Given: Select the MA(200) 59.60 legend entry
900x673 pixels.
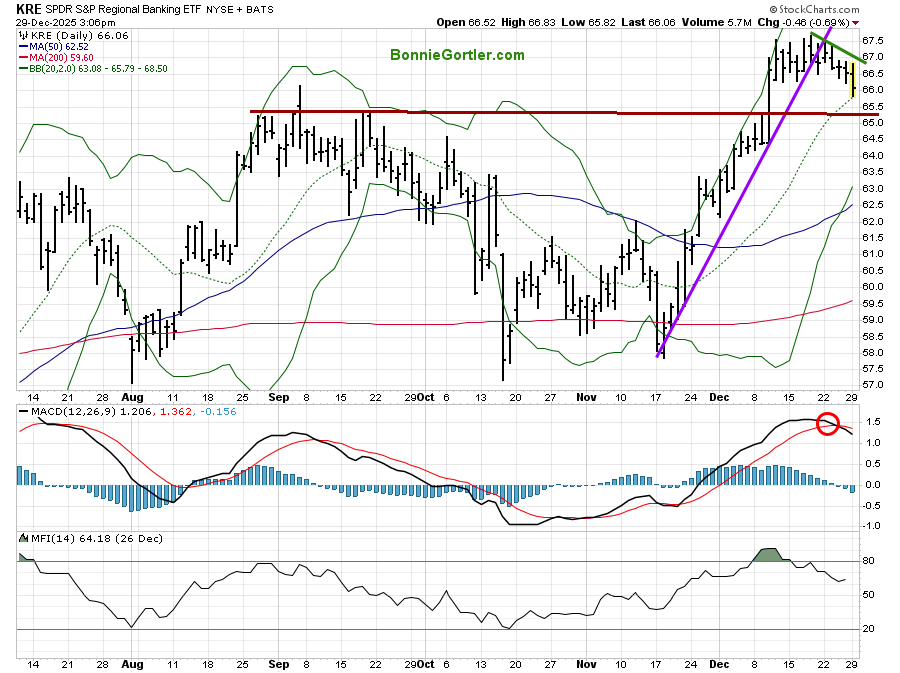Looking at the screenshot, I should point(61,57).
